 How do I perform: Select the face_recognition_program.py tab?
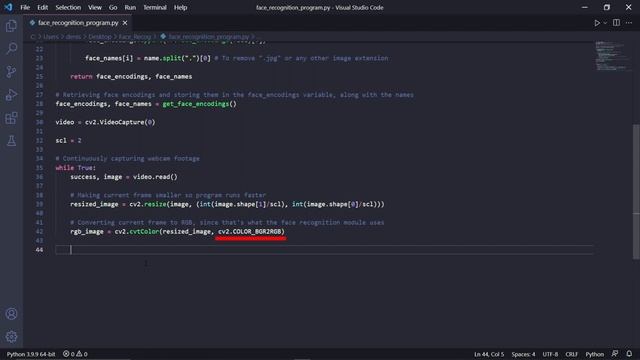(x=78, y=23)
